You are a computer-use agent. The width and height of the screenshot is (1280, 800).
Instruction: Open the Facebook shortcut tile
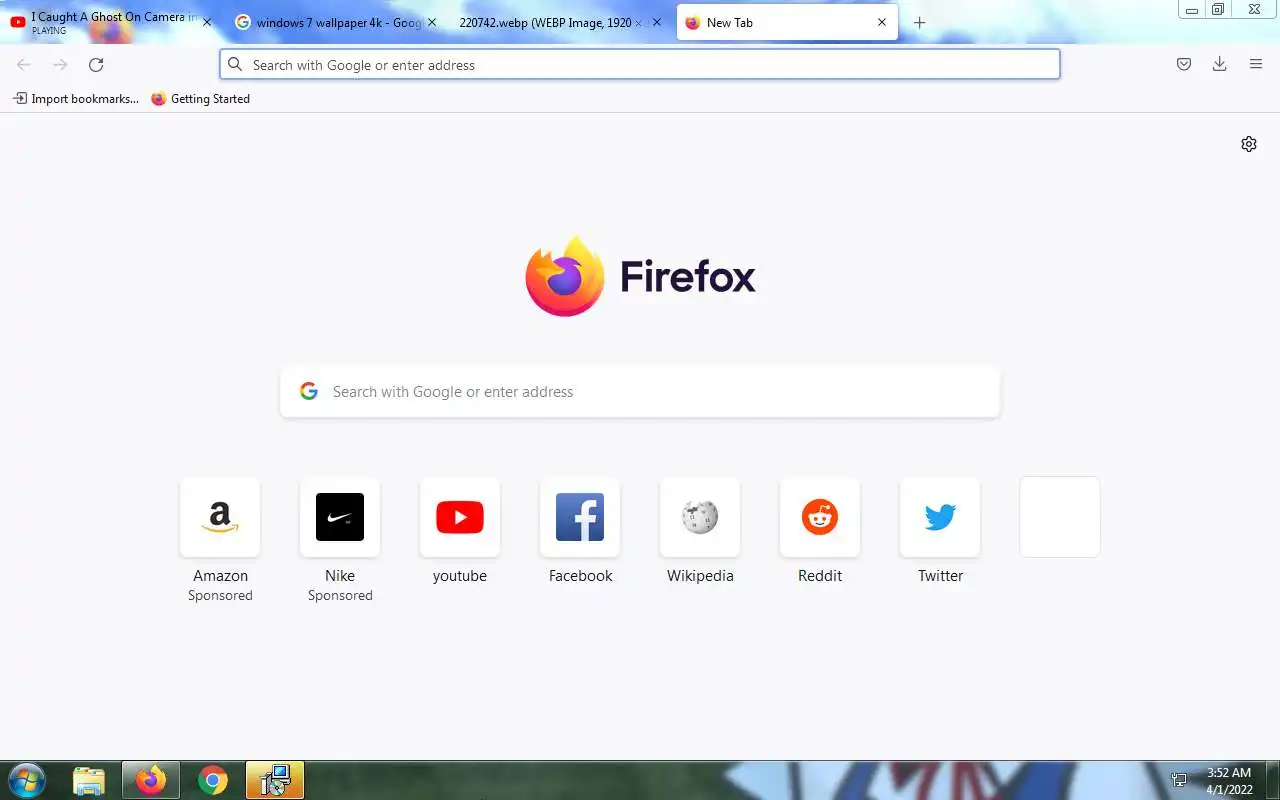tap(580, 517)
